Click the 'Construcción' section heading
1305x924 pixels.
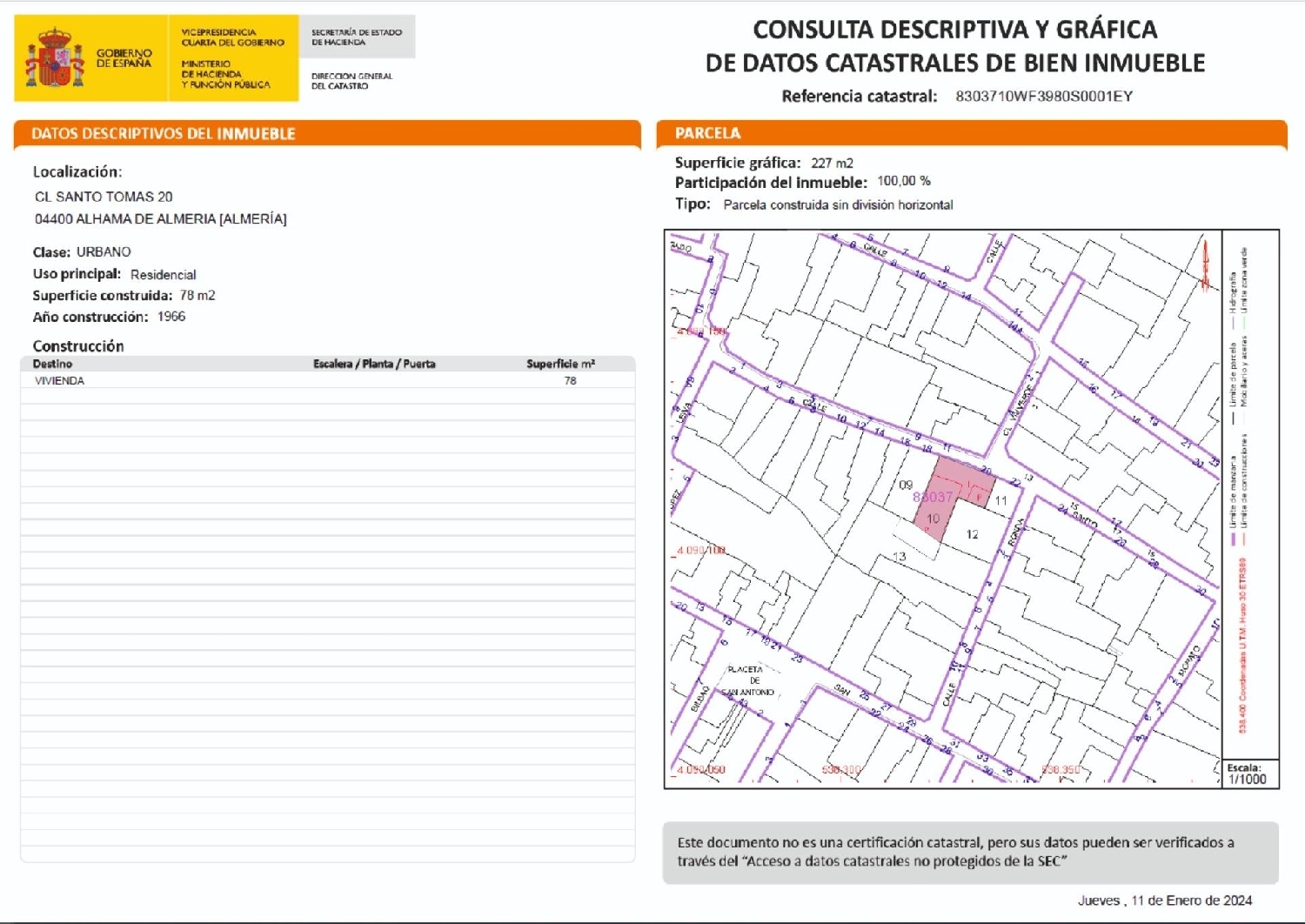click(x=78, y=346)
